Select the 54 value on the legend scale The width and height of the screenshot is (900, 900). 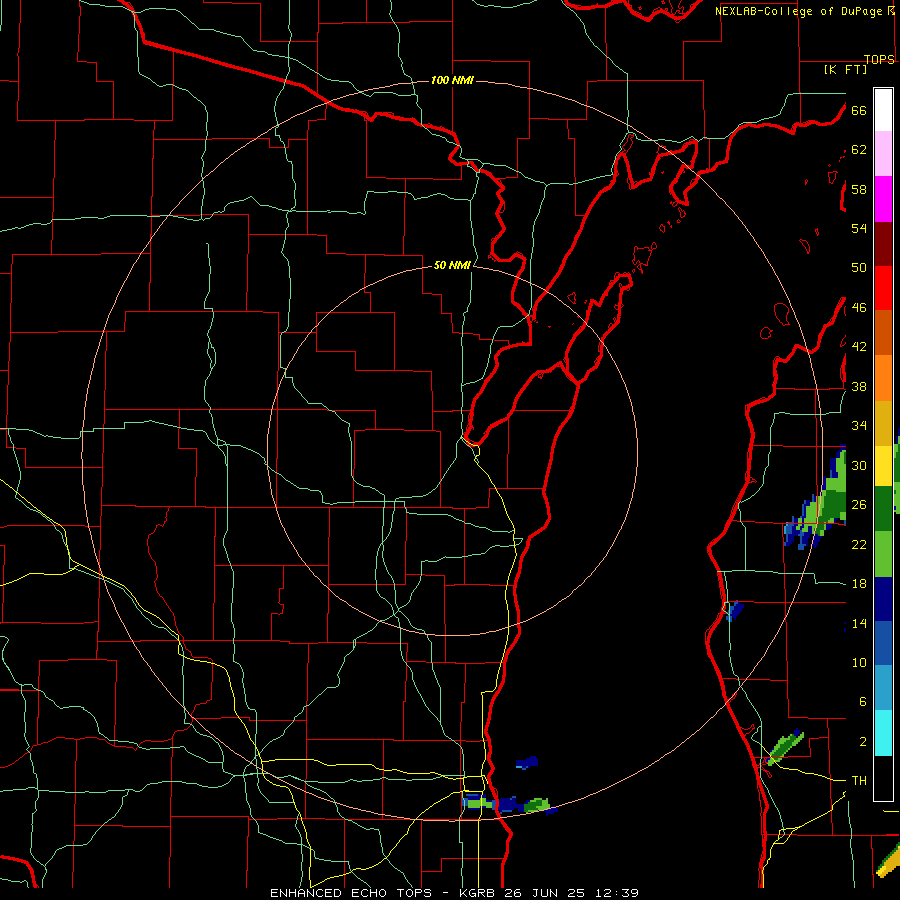tap(859, 228)
